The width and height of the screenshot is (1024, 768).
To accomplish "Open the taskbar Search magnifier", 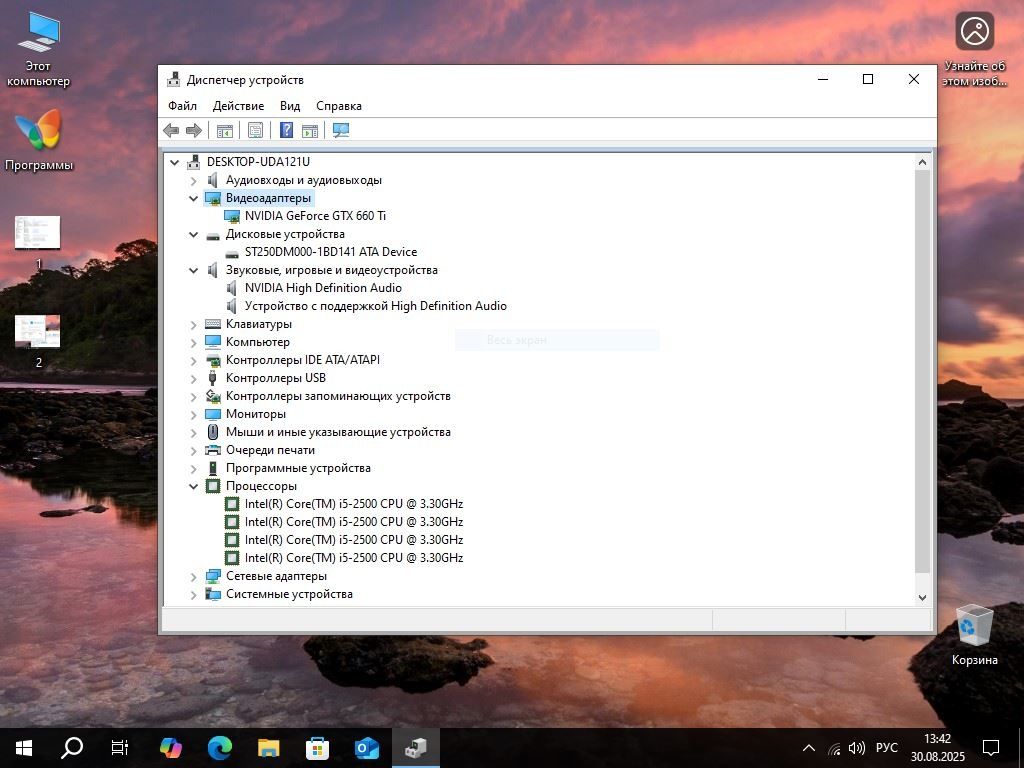I will [72, 748].
